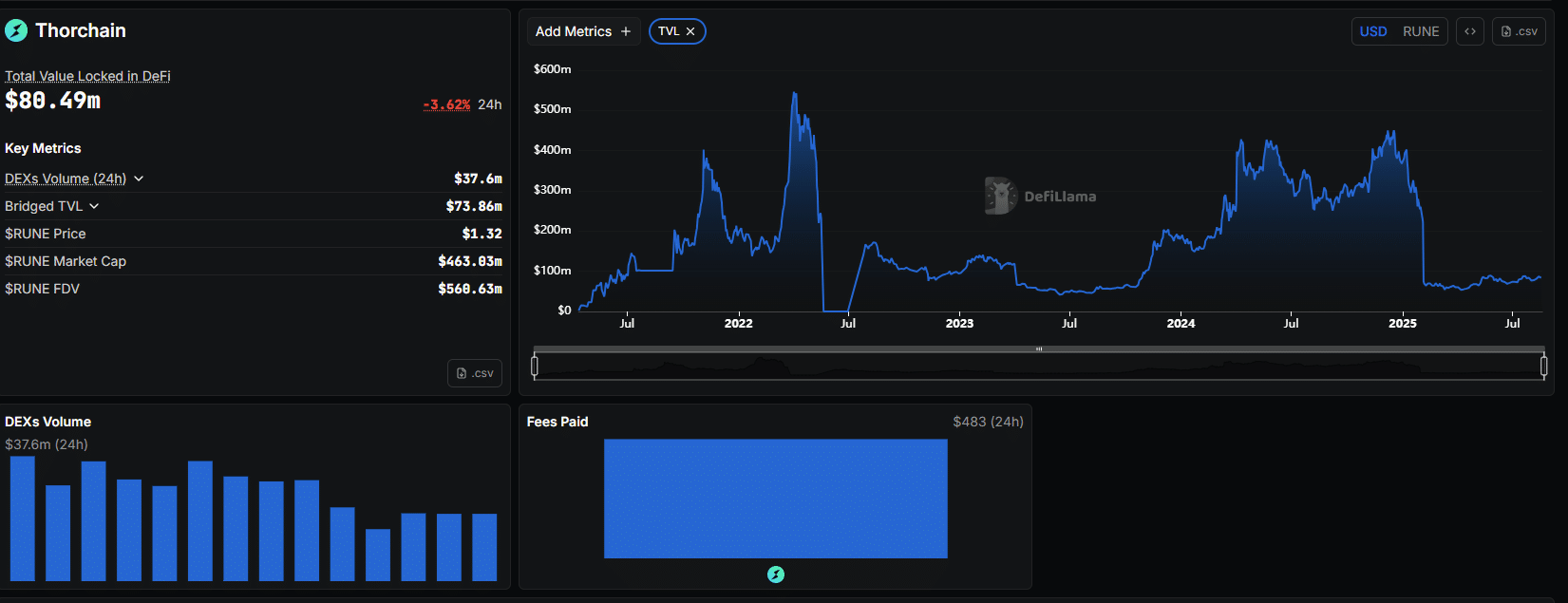Click the $RUNE Price row
Image resolution: width=1568 pixels, height=603 pixels.
click(x=254, y=234)
